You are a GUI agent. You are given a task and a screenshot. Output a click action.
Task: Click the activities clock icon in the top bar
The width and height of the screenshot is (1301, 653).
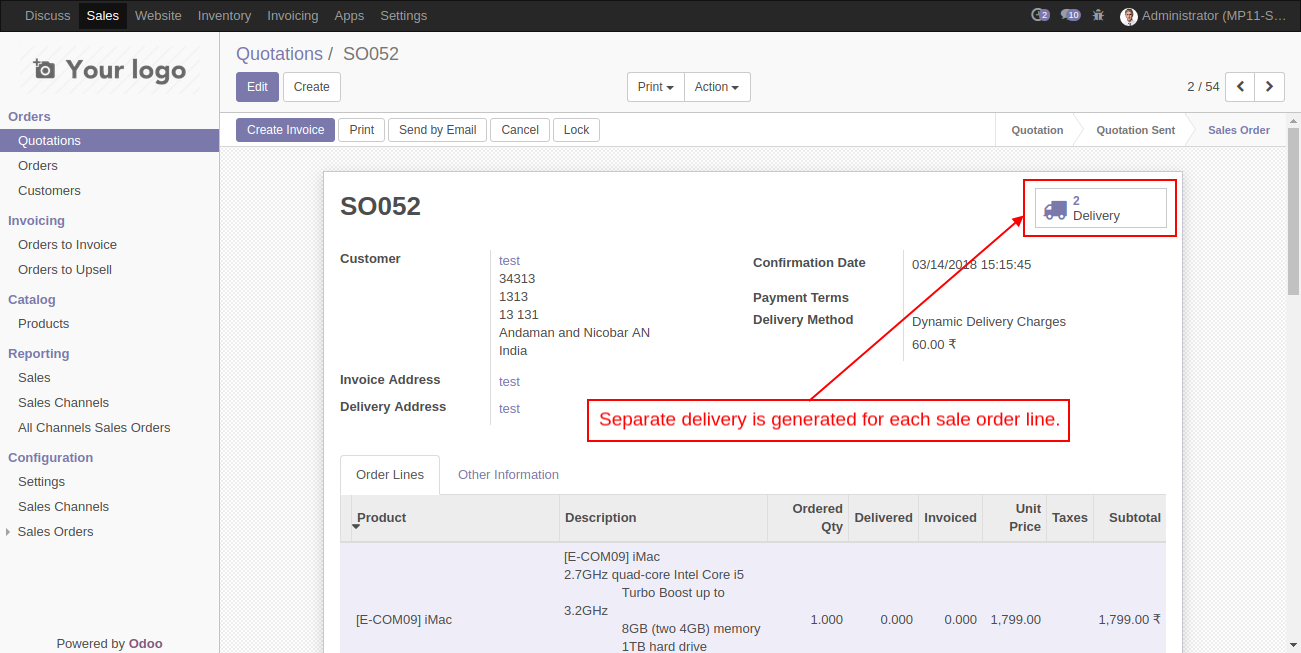[1040, 15]
